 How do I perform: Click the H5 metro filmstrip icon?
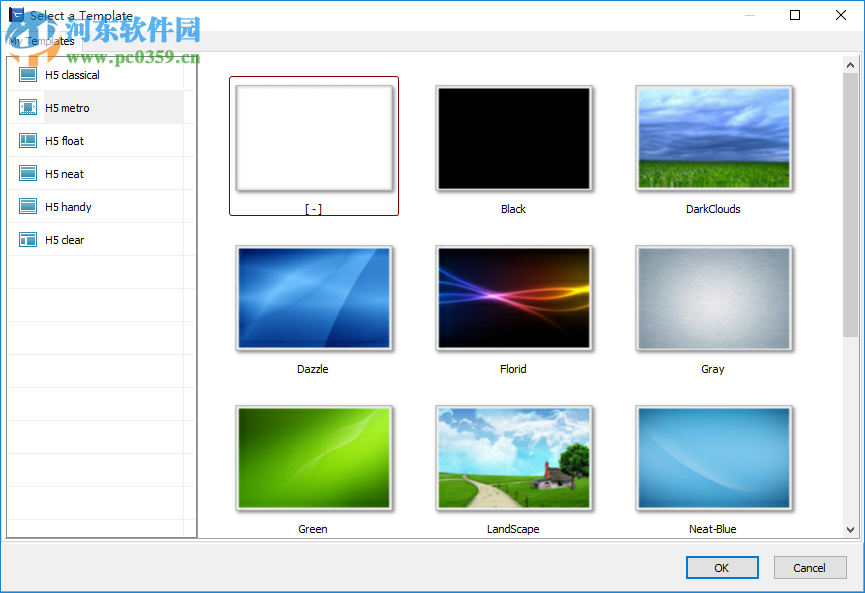pyautogui.click(x=27, y=107)
